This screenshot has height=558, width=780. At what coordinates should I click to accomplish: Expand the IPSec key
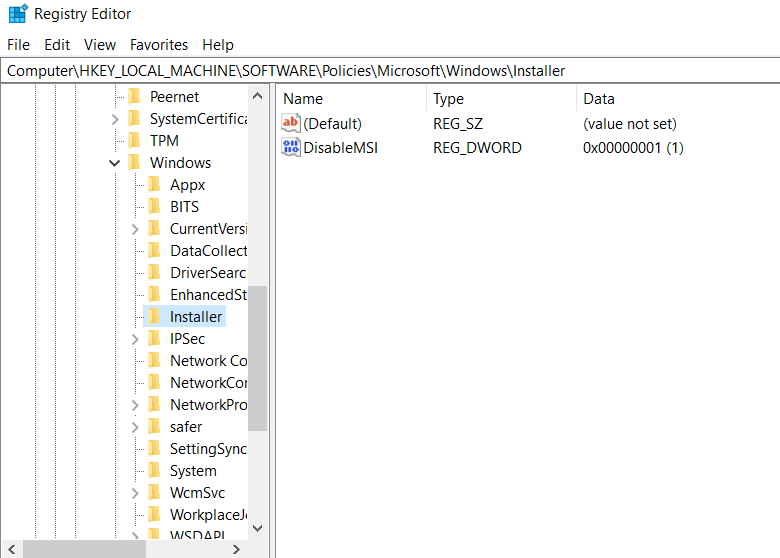[135, 339]
